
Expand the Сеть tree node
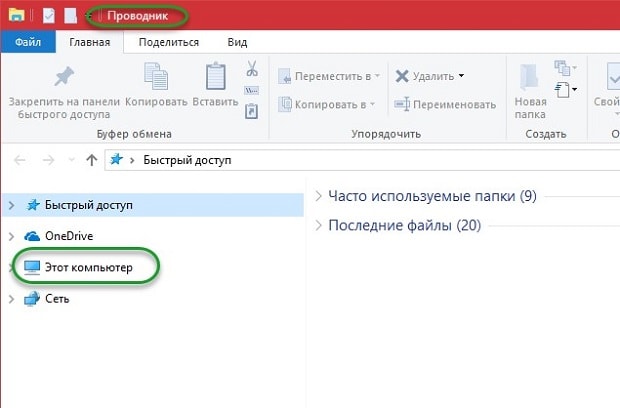click(11, 299)
